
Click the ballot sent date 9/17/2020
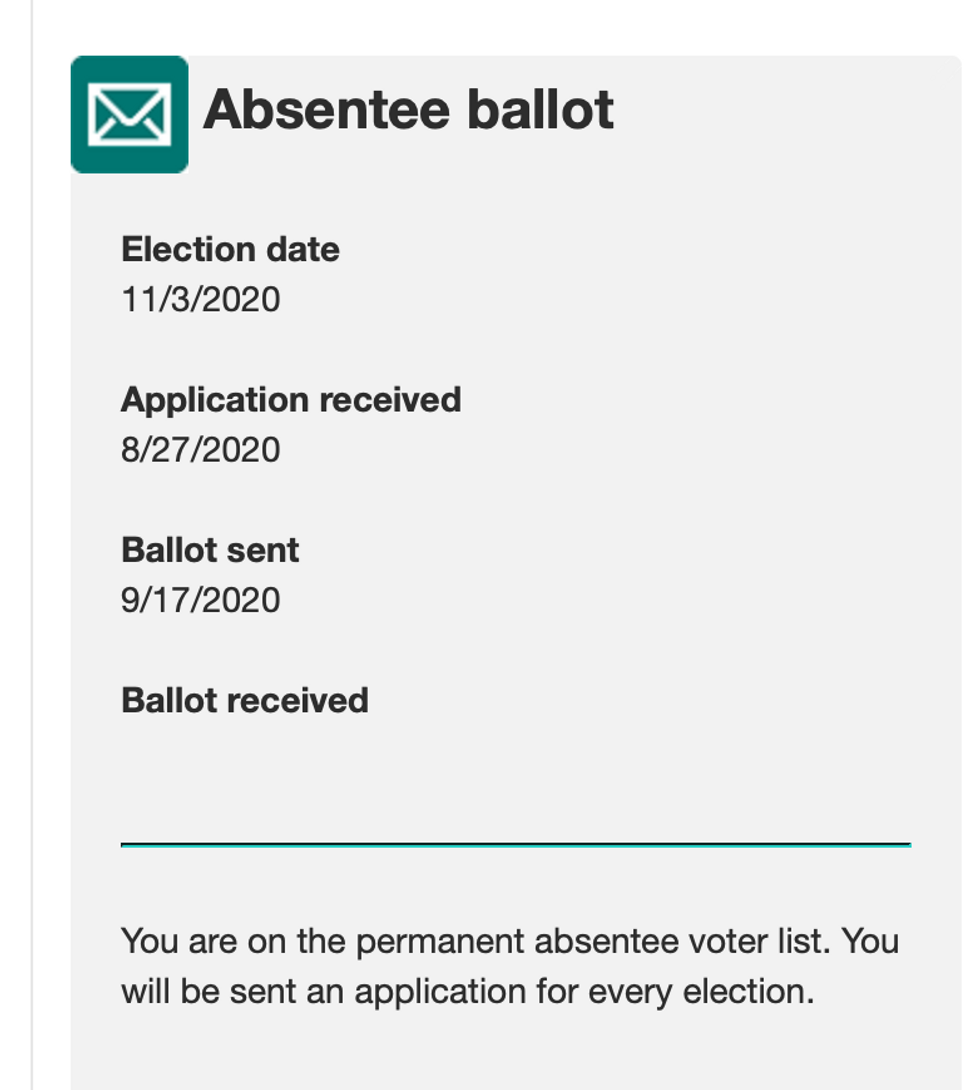200,600
